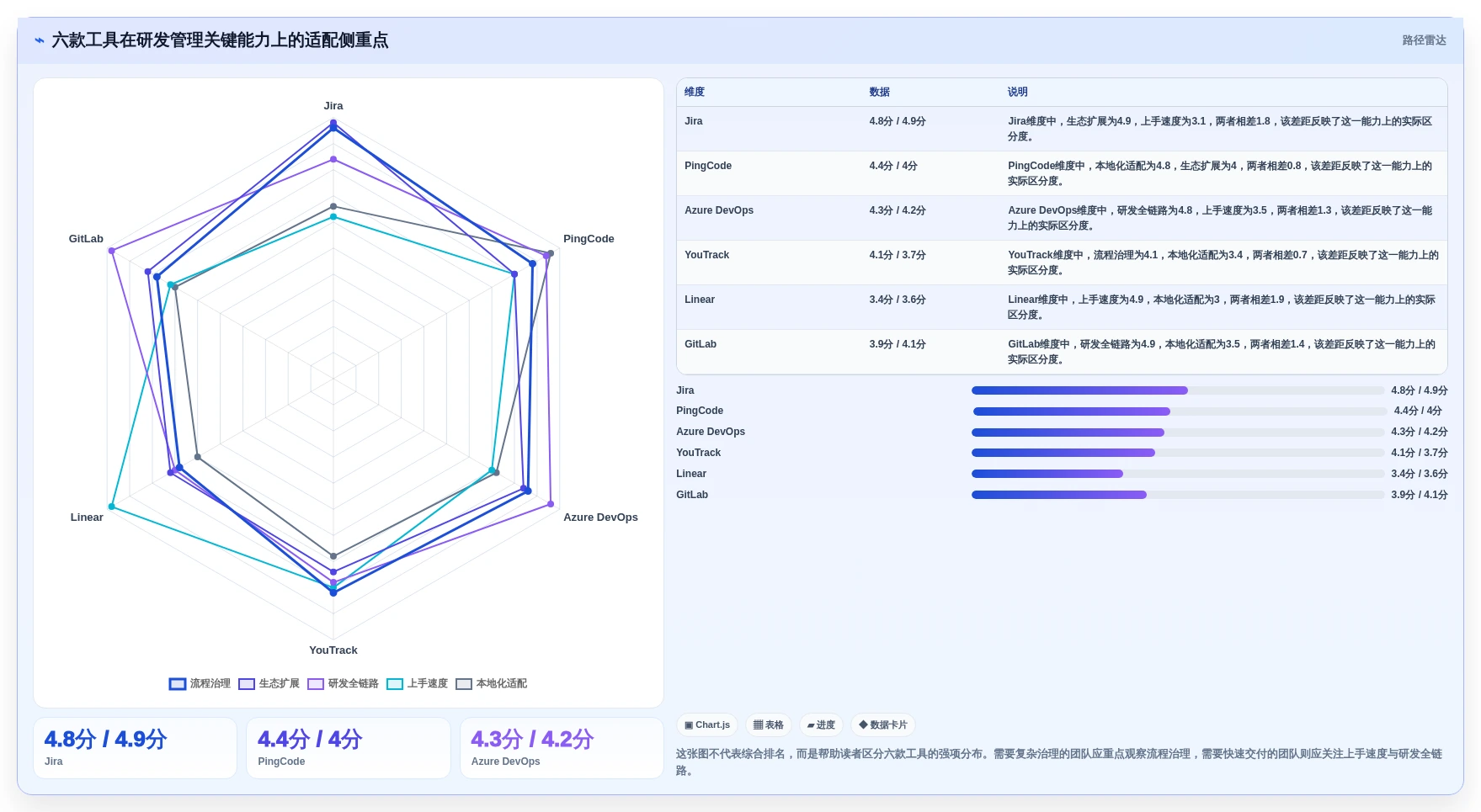
Task: Click the 说明 column header
Action: tap(1018, 92)
